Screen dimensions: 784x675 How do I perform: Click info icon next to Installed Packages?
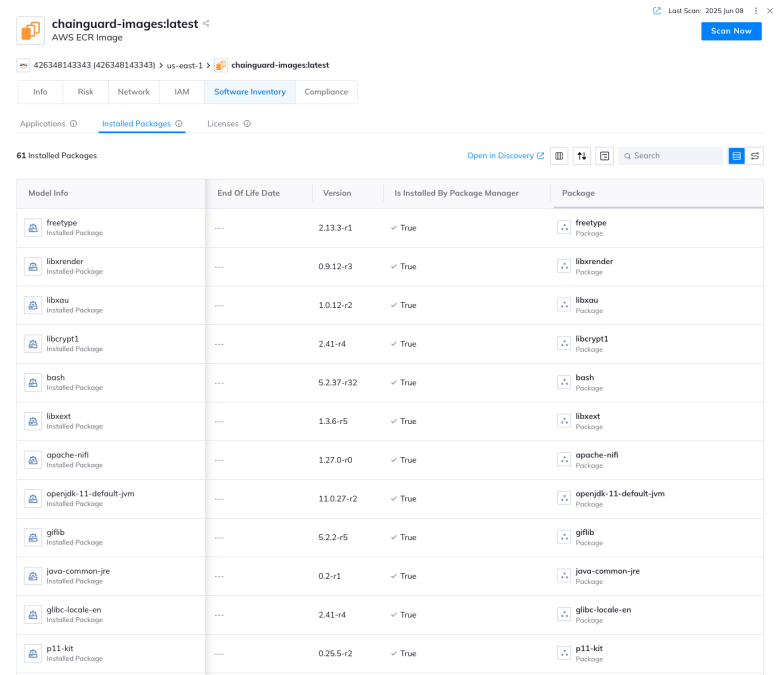click(178, 124)
